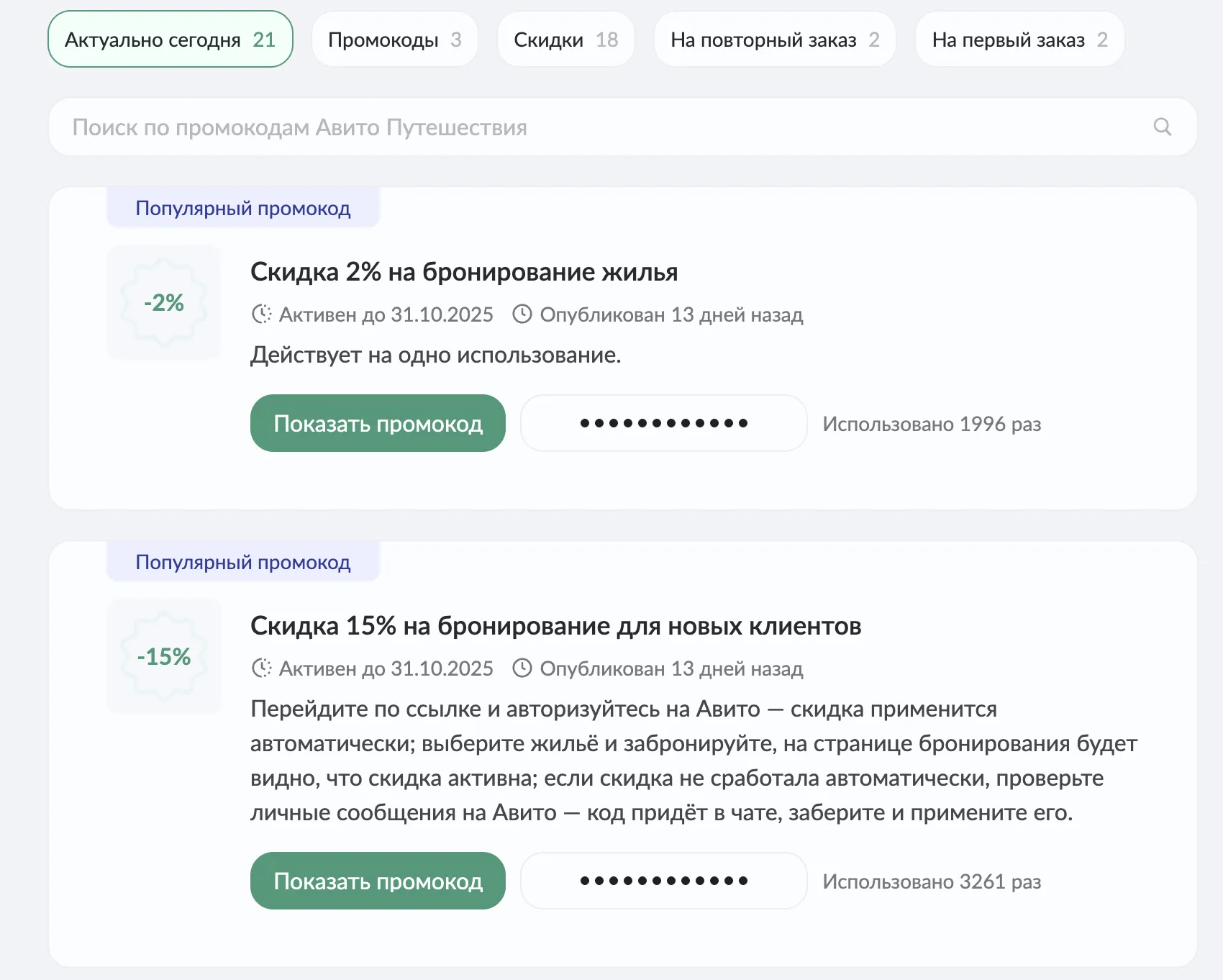Click first Популярный промокод label

pos(243,209)
